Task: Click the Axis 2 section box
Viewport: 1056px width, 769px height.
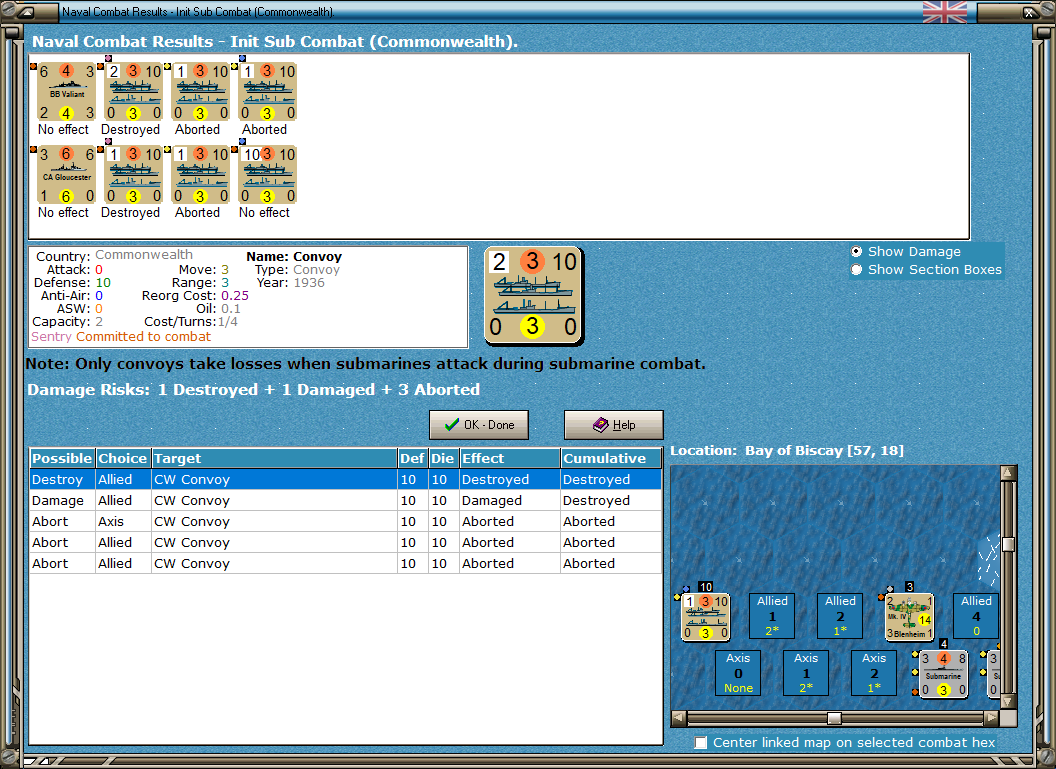Action: pyautogui.click(x=874, y=673)
